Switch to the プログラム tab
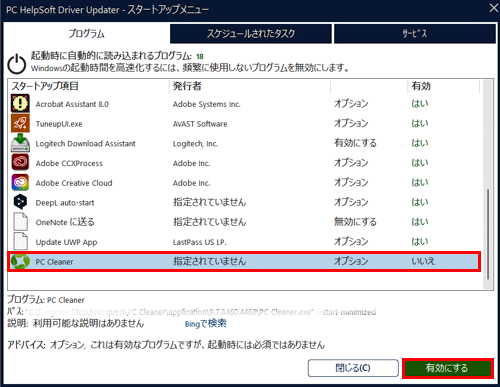The height and width of the screenshot is (387, 500). (86, 33)
